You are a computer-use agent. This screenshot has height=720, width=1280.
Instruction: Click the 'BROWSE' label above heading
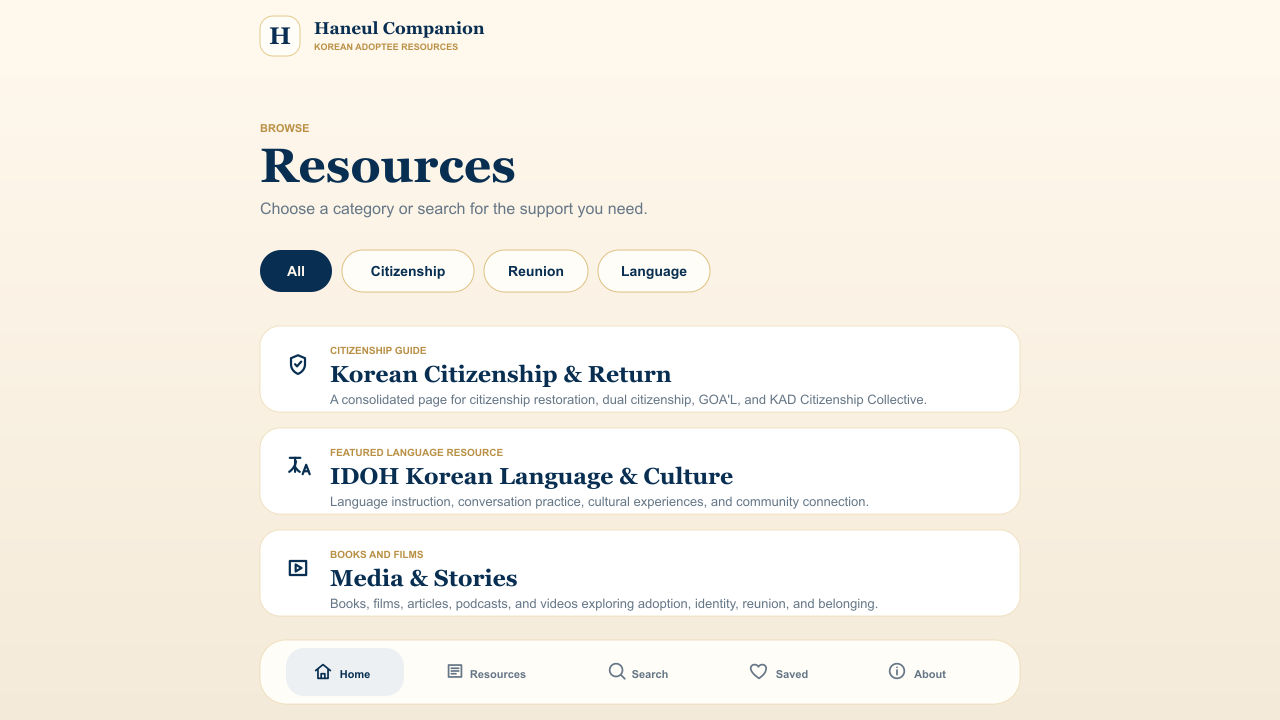pyautogui.click(x=285, y=128)
